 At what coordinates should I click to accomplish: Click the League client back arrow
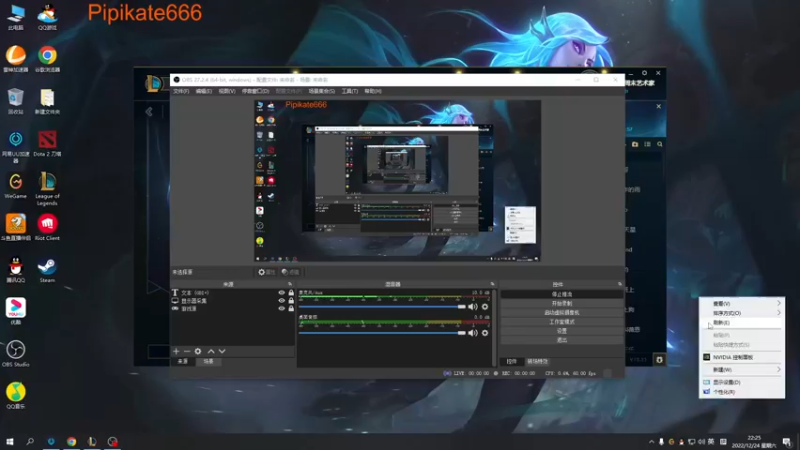(149, 111)
